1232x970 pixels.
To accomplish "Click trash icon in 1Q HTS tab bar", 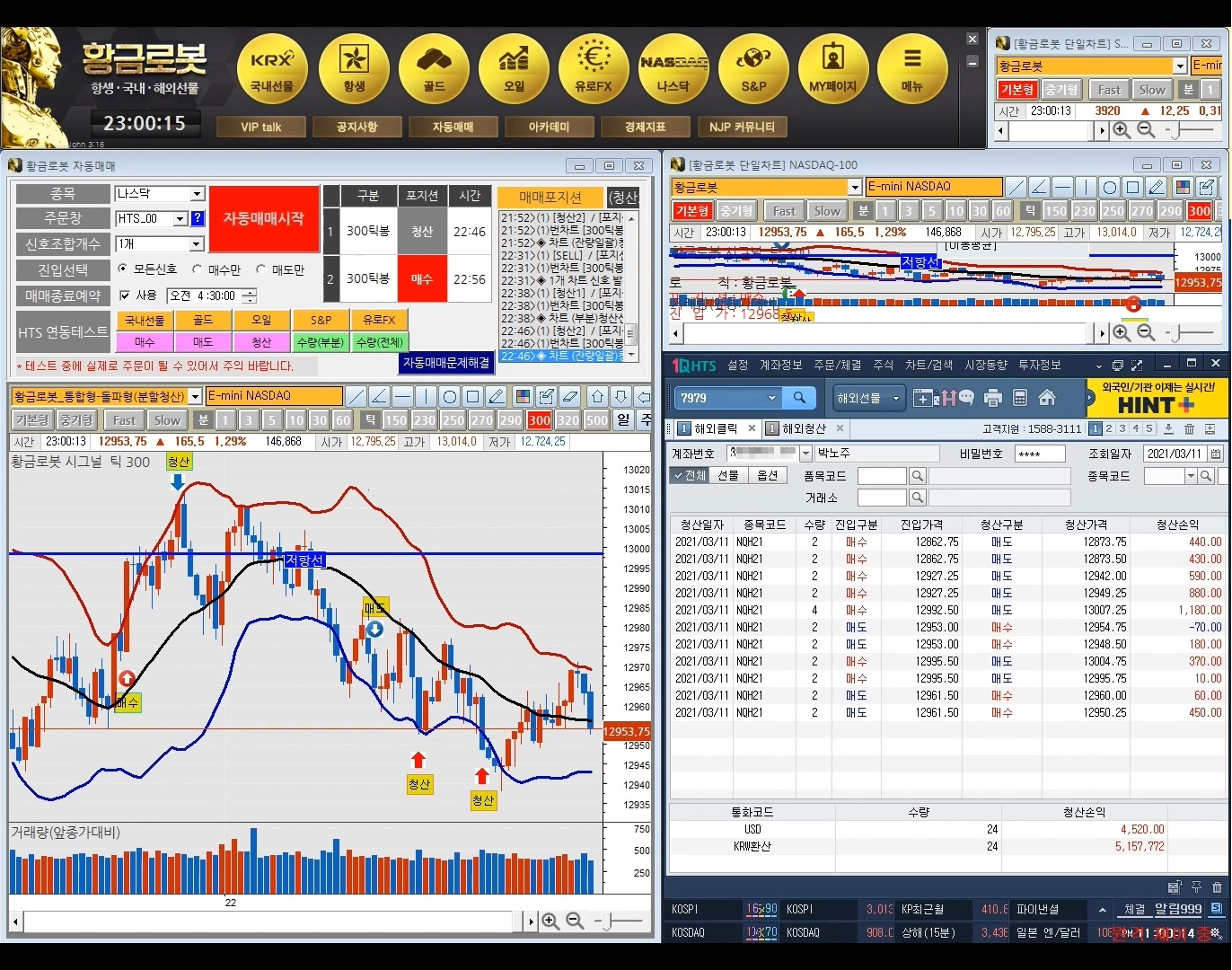I will pos(1189,429).
